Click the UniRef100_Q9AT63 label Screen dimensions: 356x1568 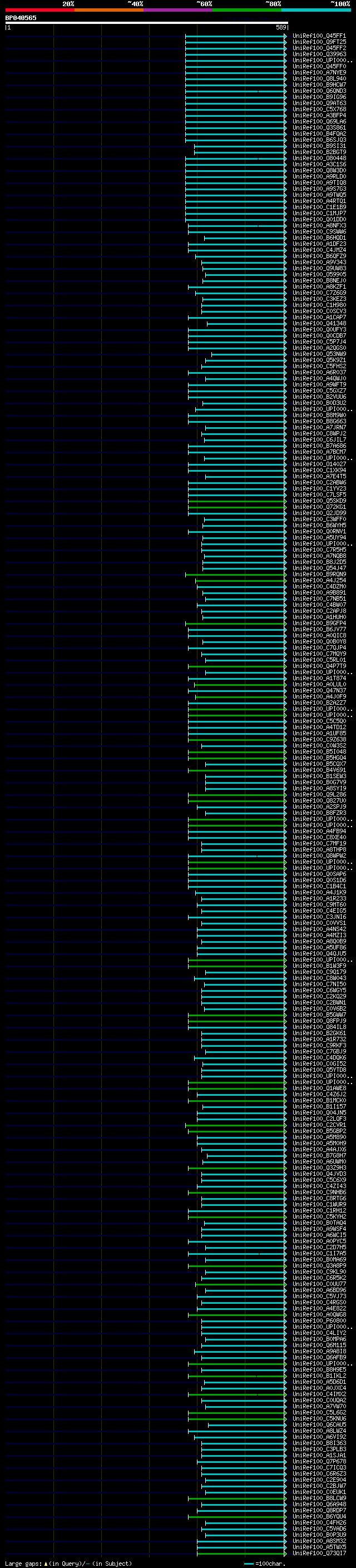[319, 103]
